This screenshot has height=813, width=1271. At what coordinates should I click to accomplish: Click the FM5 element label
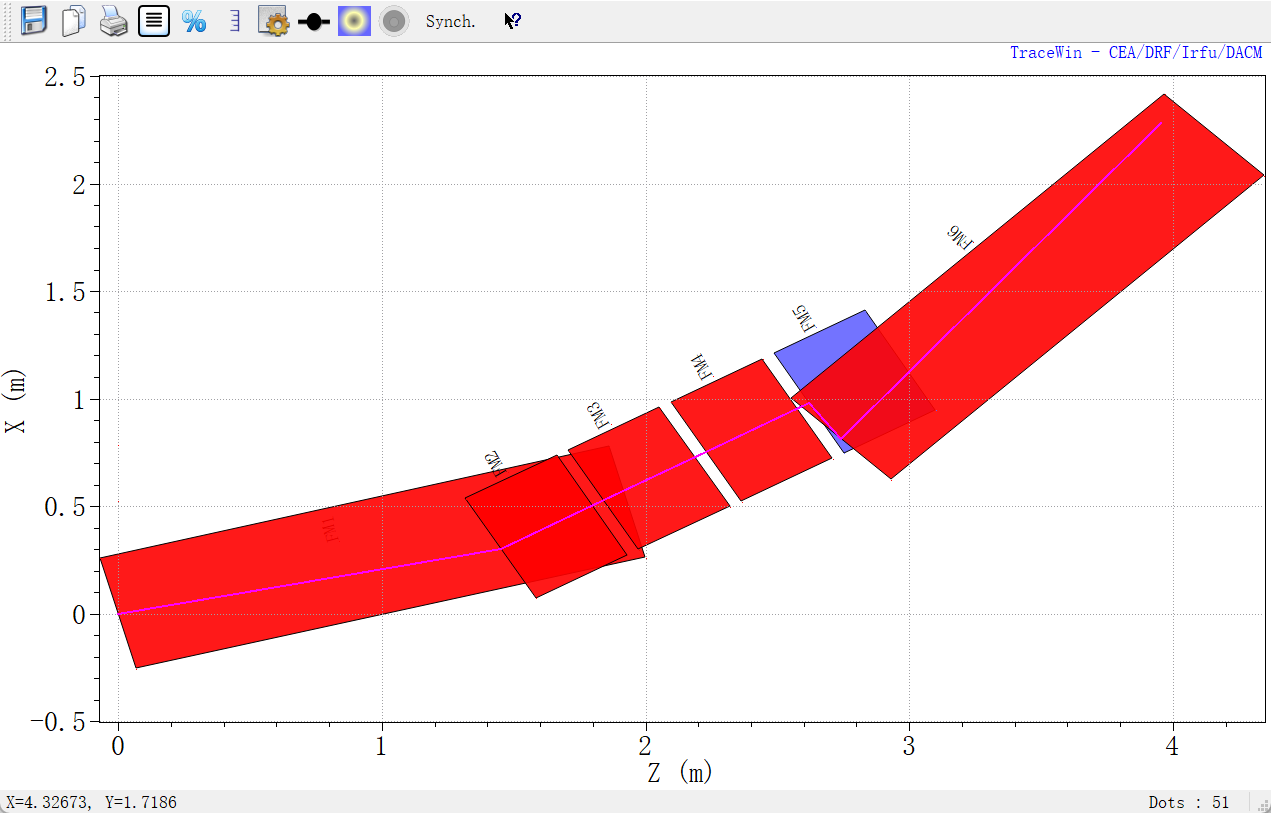pos(804,318)
